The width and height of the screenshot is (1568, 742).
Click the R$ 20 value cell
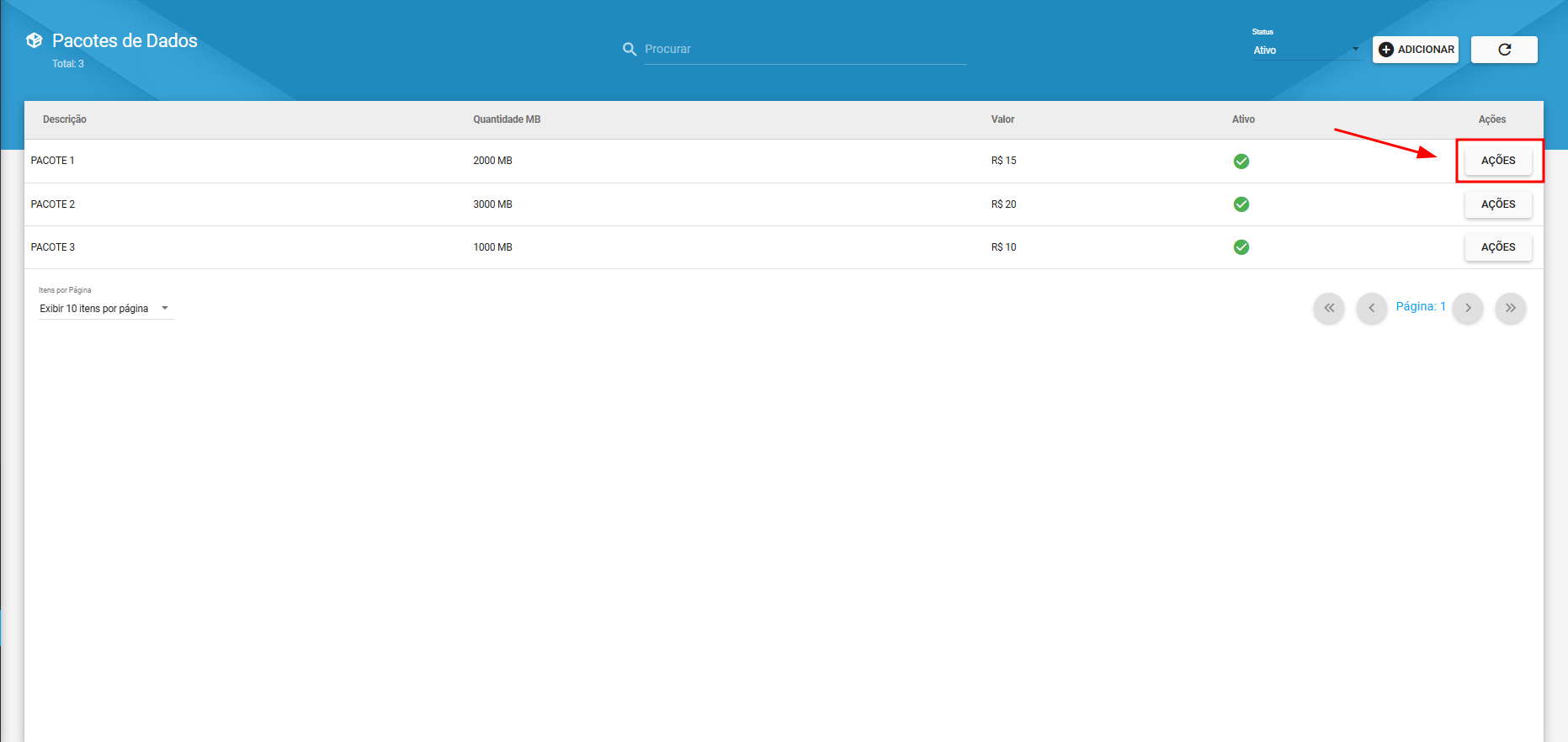(x=1003, y=204)
